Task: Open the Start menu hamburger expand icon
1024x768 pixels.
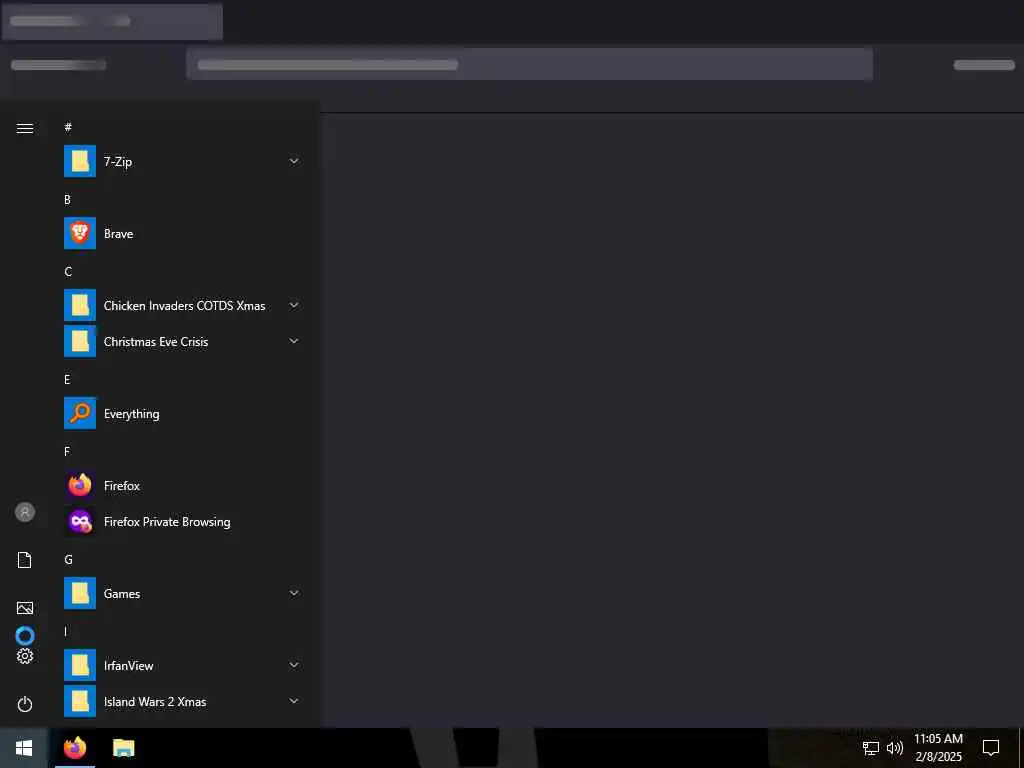Action: click(25, 128)
